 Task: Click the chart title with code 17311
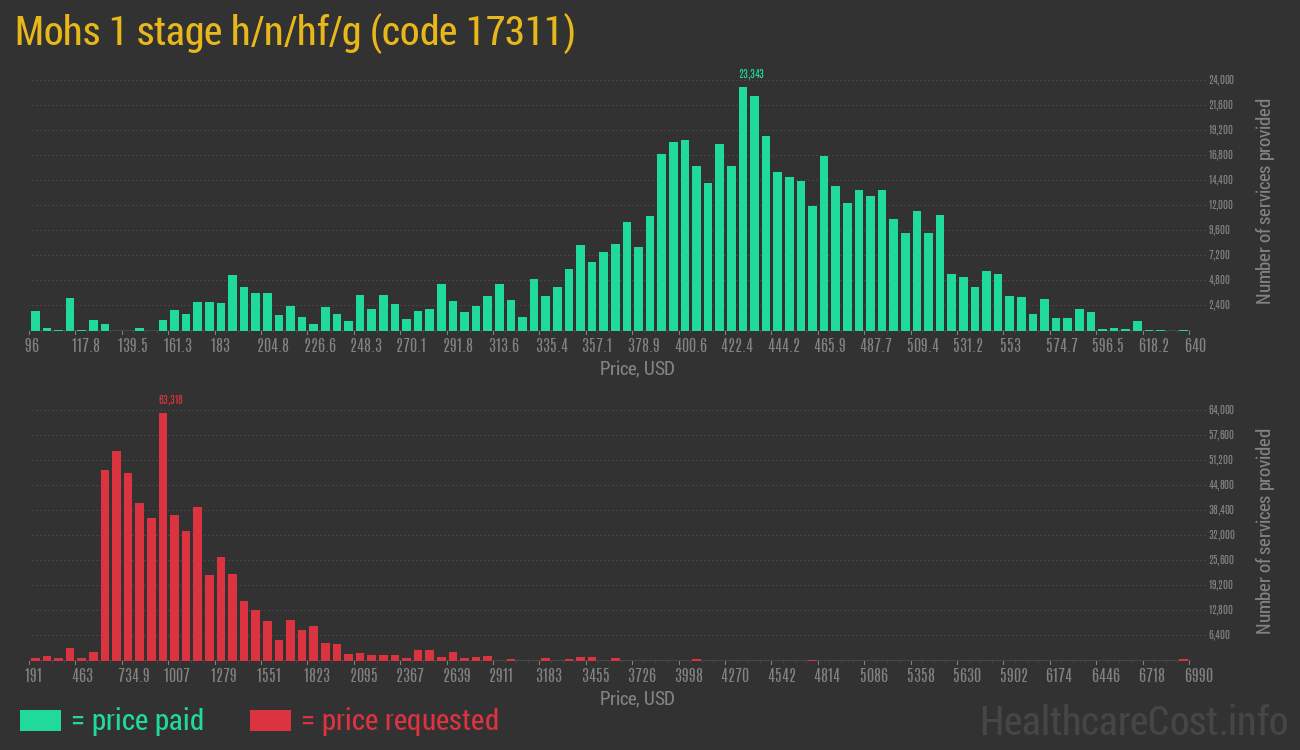(x=295, y=32)
